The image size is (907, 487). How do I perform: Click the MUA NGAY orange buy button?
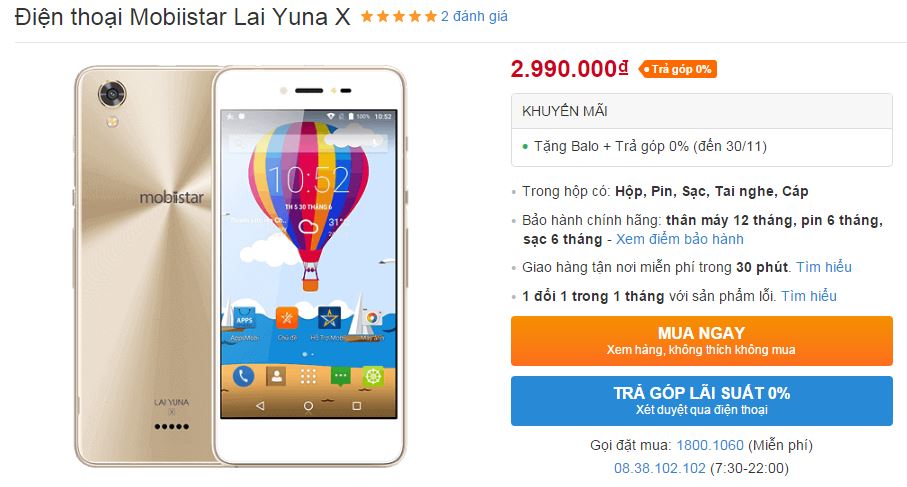point(702,341)
